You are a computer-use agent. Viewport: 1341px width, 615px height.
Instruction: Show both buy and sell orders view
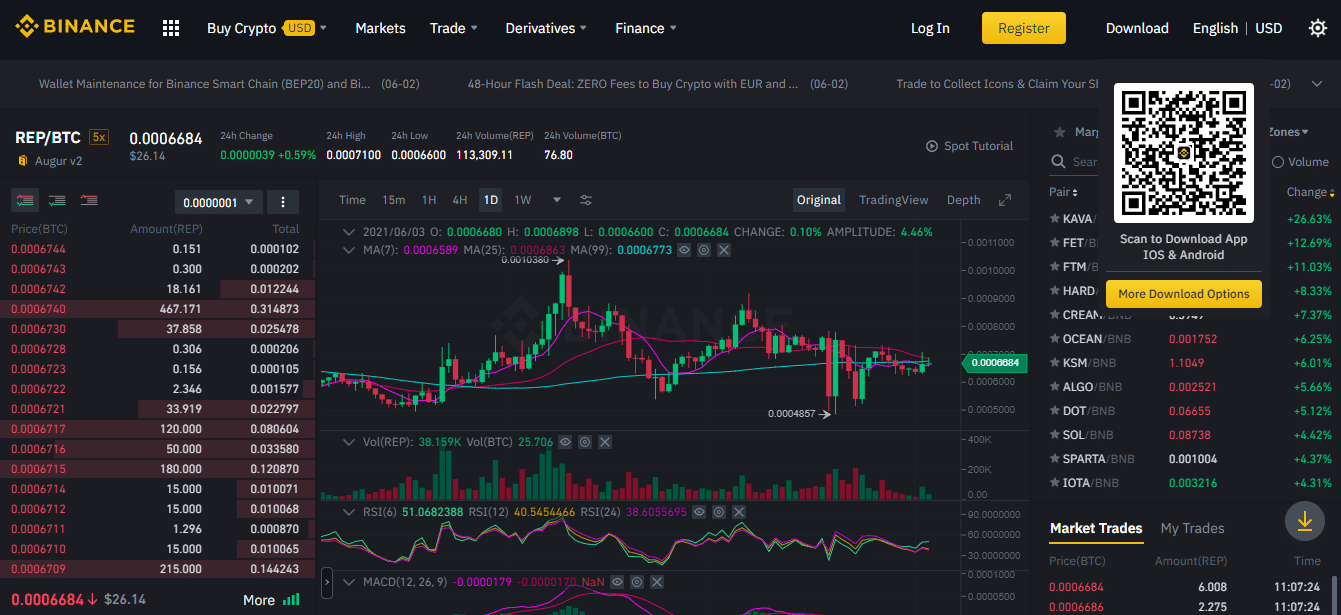[x=25, y=201]
